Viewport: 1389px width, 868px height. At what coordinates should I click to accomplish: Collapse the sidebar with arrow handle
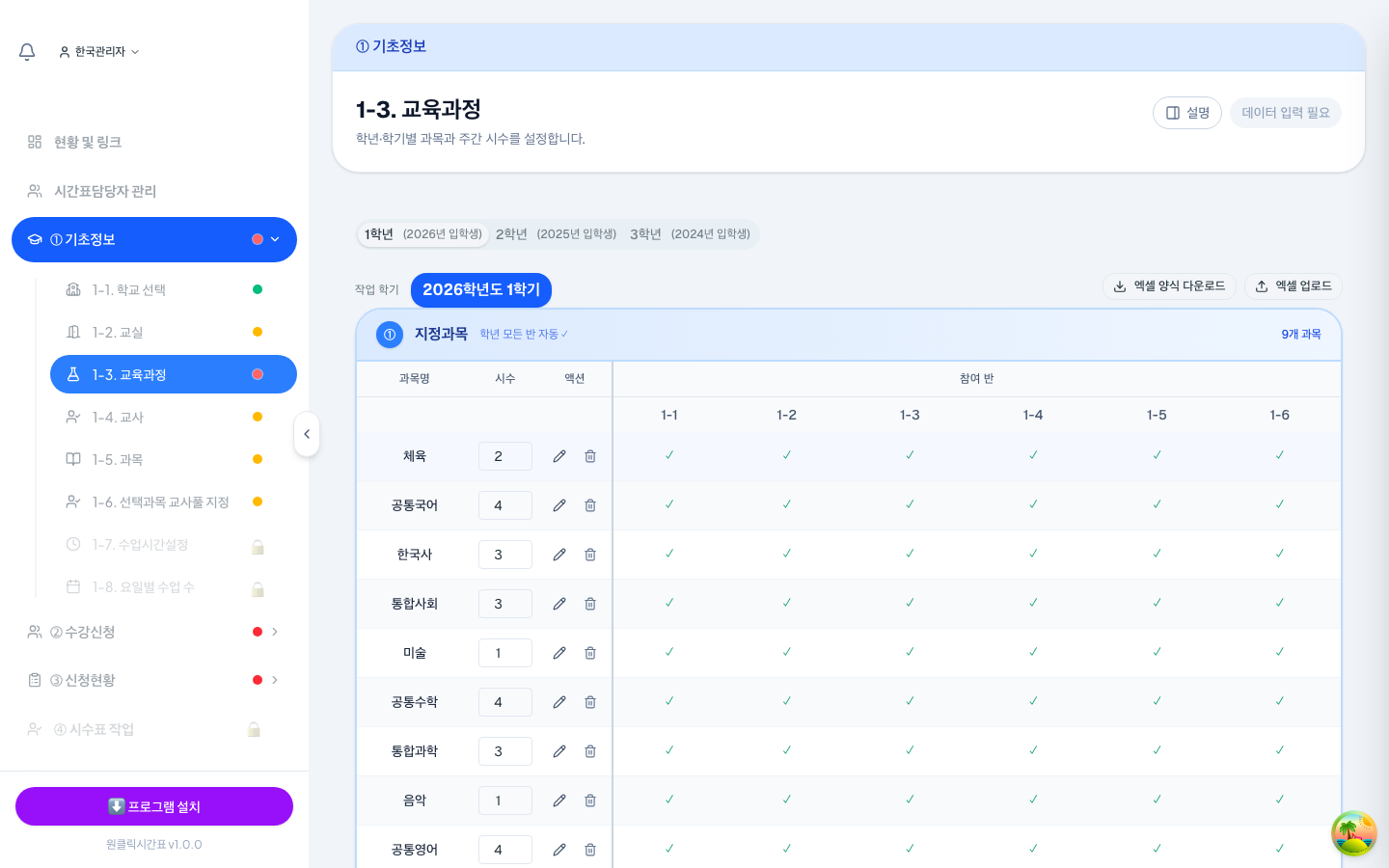307,434
